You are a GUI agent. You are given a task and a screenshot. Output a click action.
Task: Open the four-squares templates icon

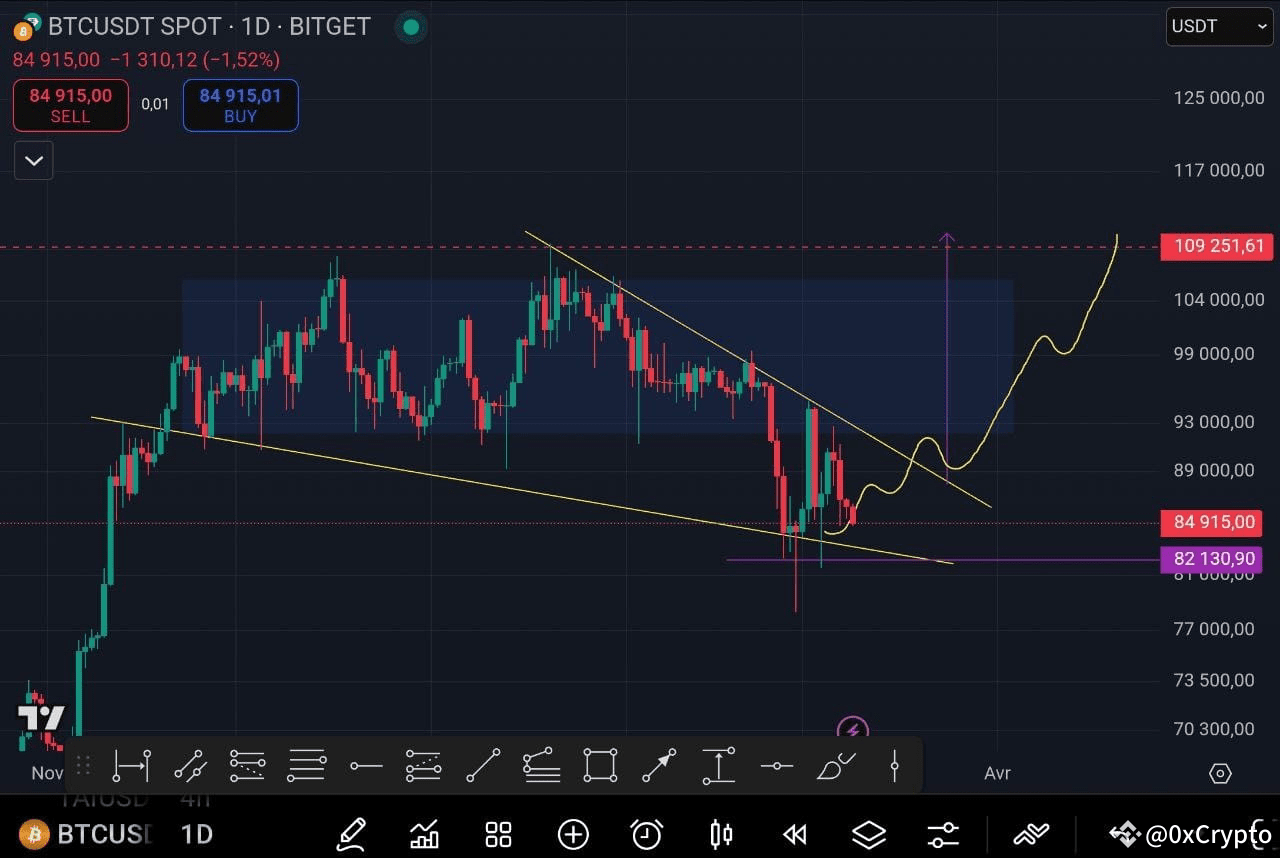pos(498,834)
